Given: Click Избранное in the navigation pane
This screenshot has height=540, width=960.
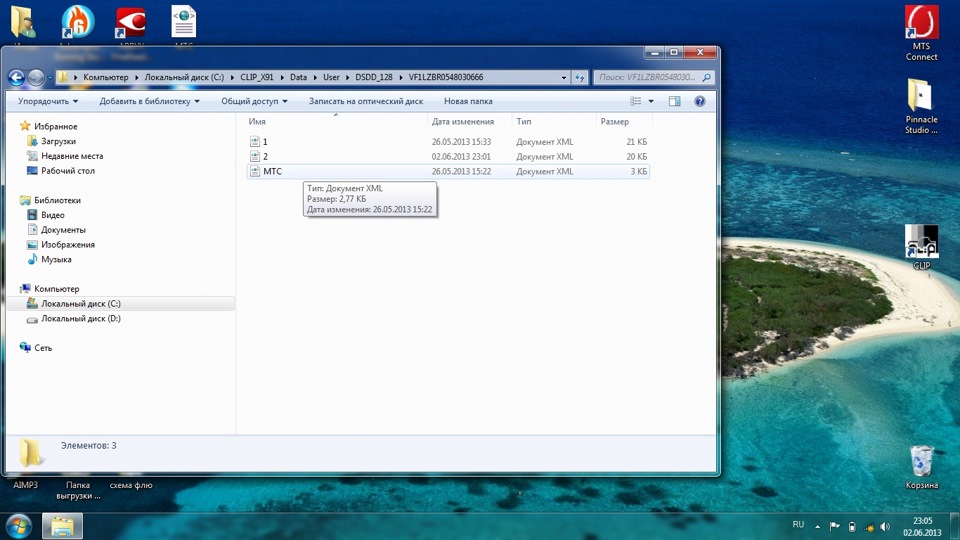Looking at the screenshot, I should click(x=55, y=126).
